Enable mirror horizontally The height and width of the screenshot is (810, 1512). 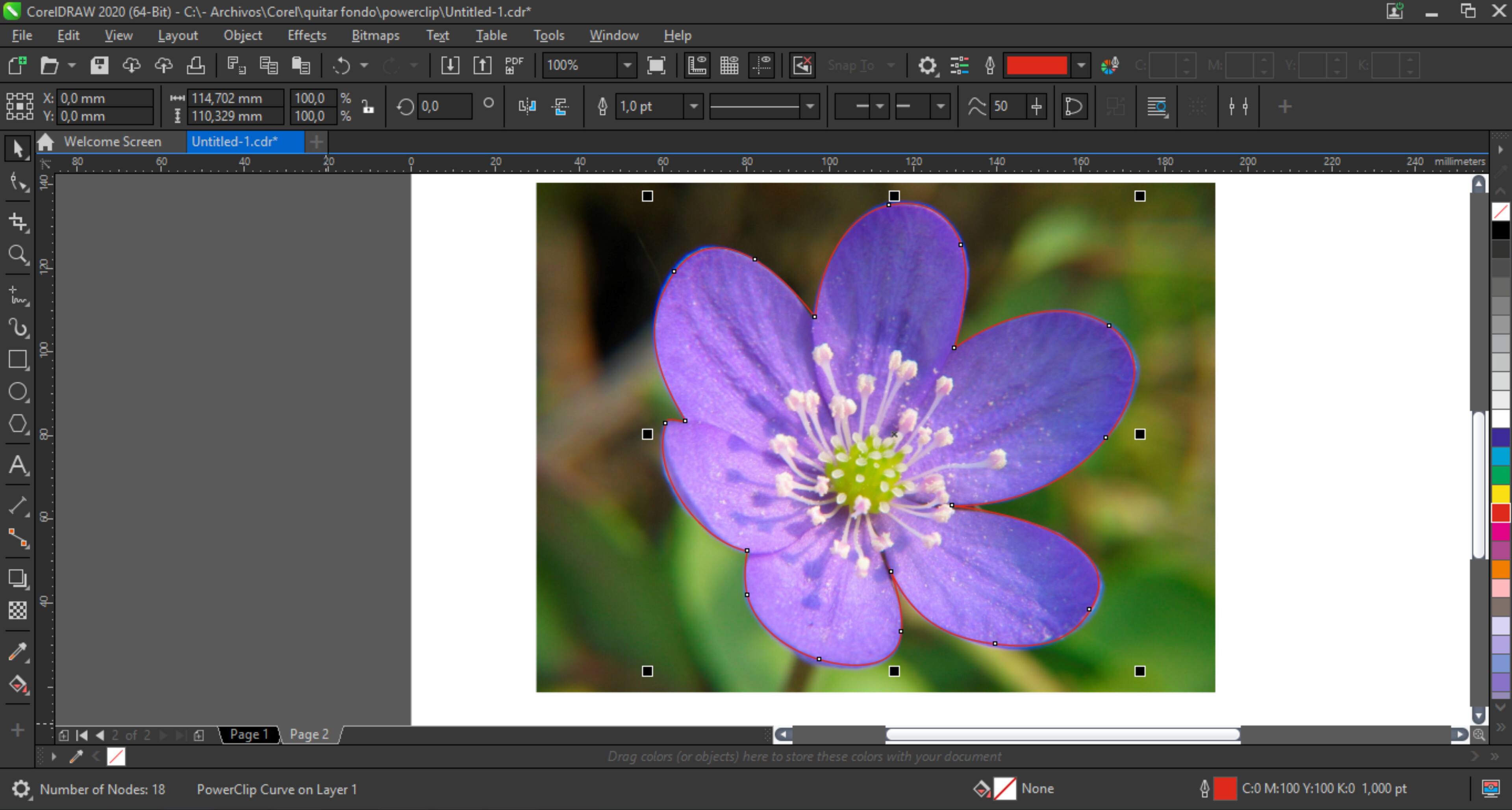[x=526, y=106]
